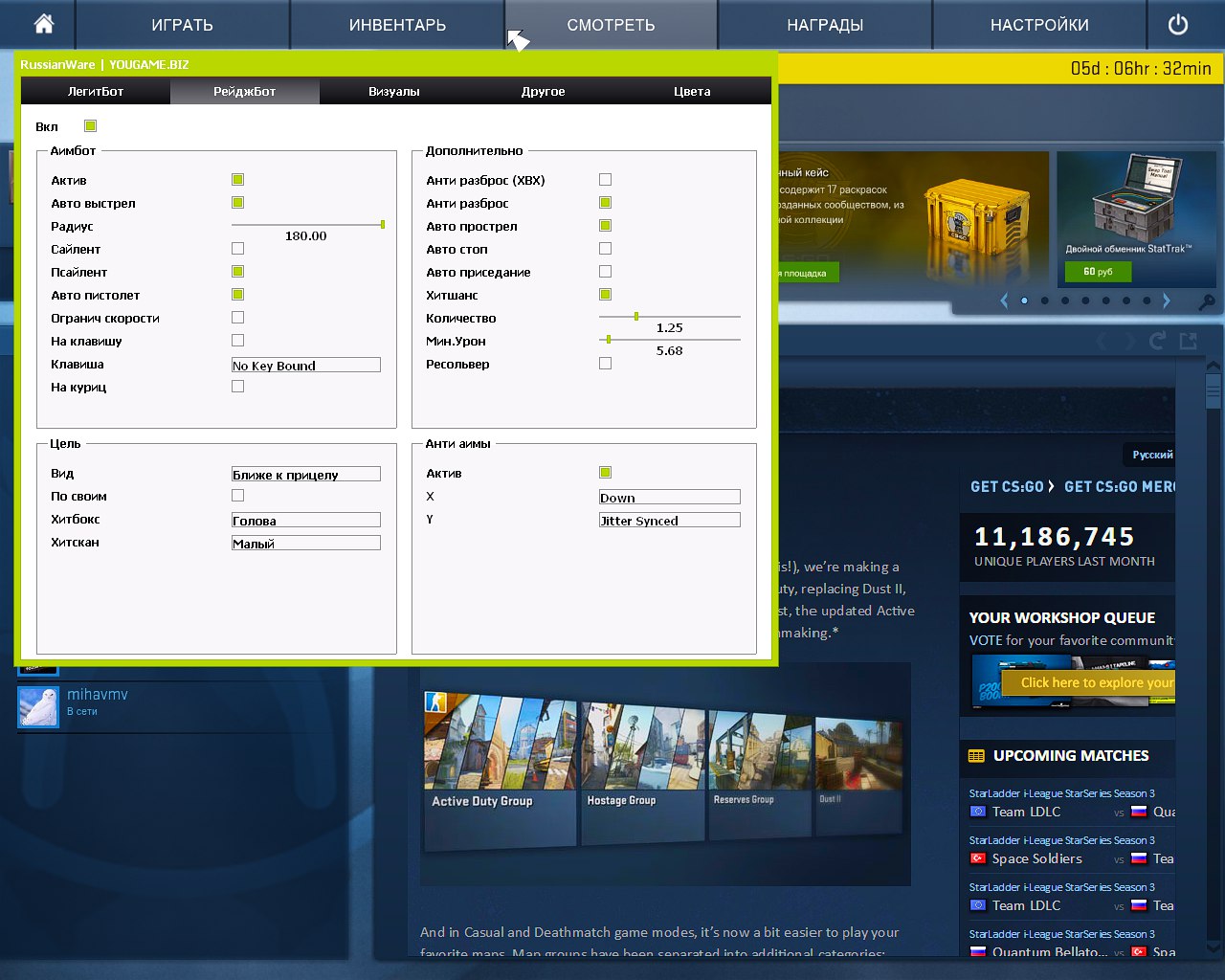The height and width of the screenshot is (980, 1225).
Task: Open anti-aim X dropdown showing Down
Action: click(x=670, y=497)
